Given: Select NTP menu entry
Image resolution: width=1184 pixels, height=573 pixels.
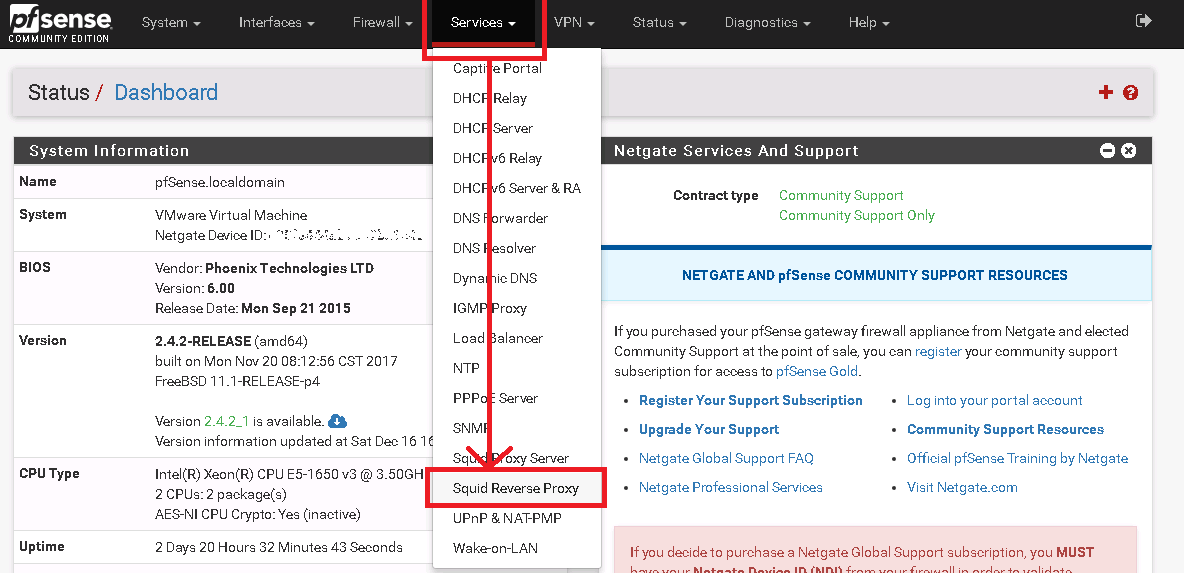Looking at the screenshot, I should [516, 368].
